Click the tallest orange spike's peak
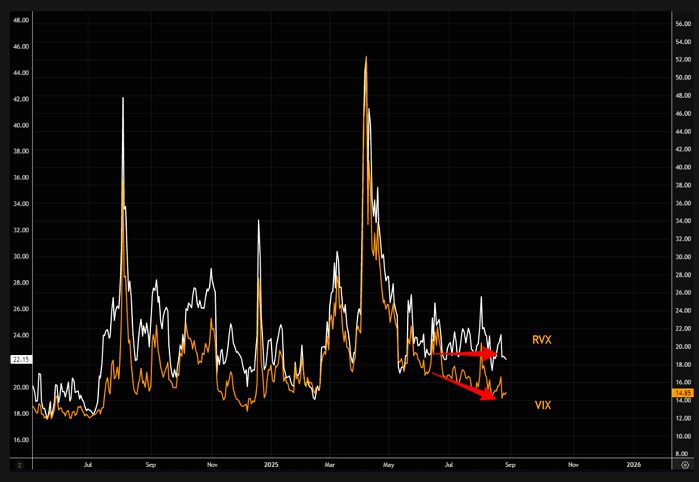 (366, 58)
